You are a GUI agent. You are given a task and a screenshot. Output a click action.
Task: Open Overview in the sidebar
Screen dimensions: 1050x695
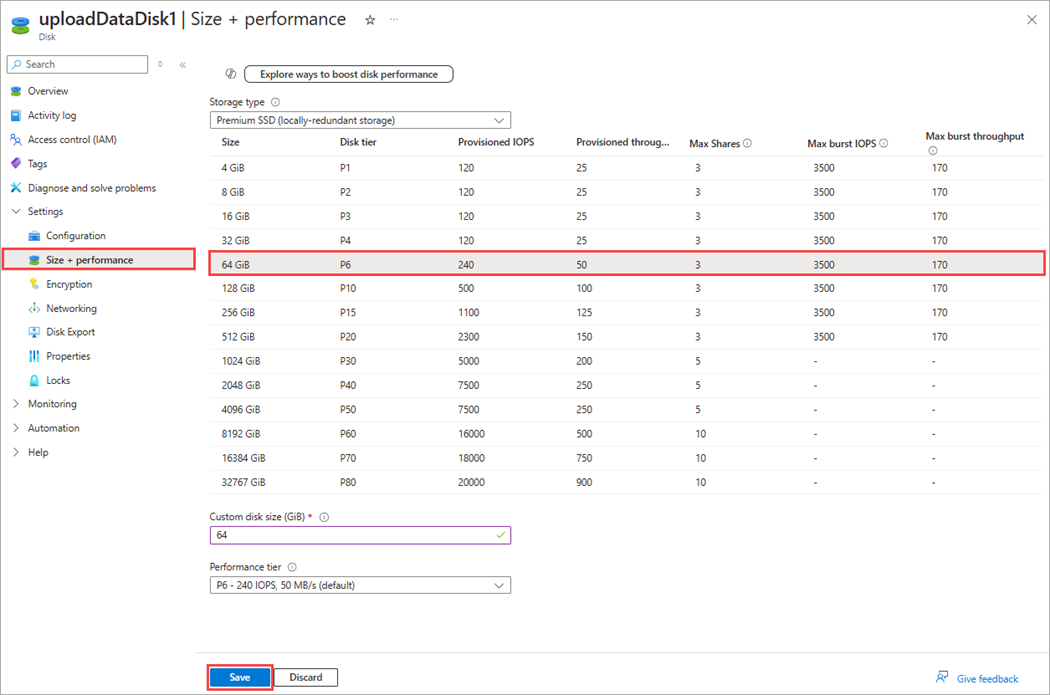(48, 91)
